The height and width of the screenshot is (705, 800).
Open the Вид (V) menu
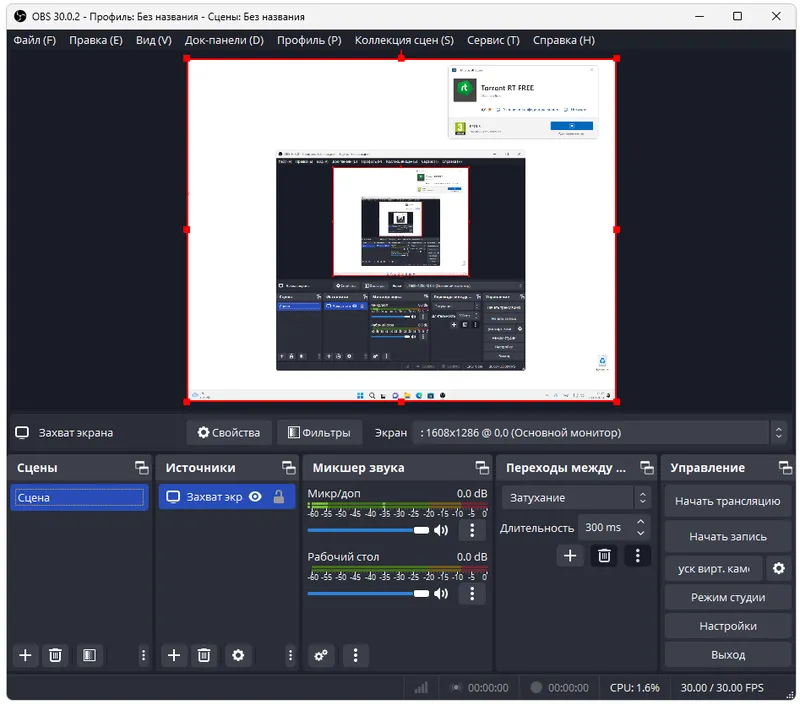[154, 40]
